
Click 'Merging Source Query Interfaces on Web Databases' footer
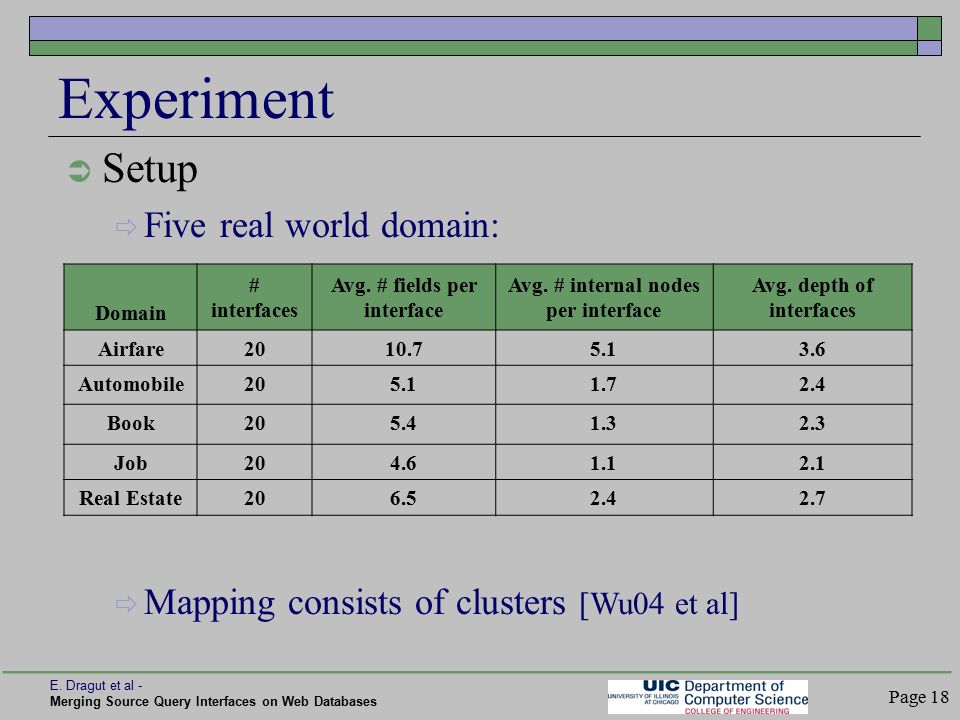click(x=213, y=702)
